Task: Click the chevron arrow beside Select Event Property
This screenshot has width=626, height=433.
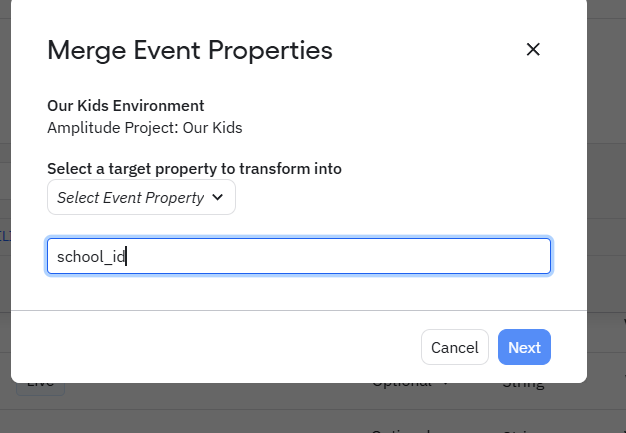Action: (218, 198)
